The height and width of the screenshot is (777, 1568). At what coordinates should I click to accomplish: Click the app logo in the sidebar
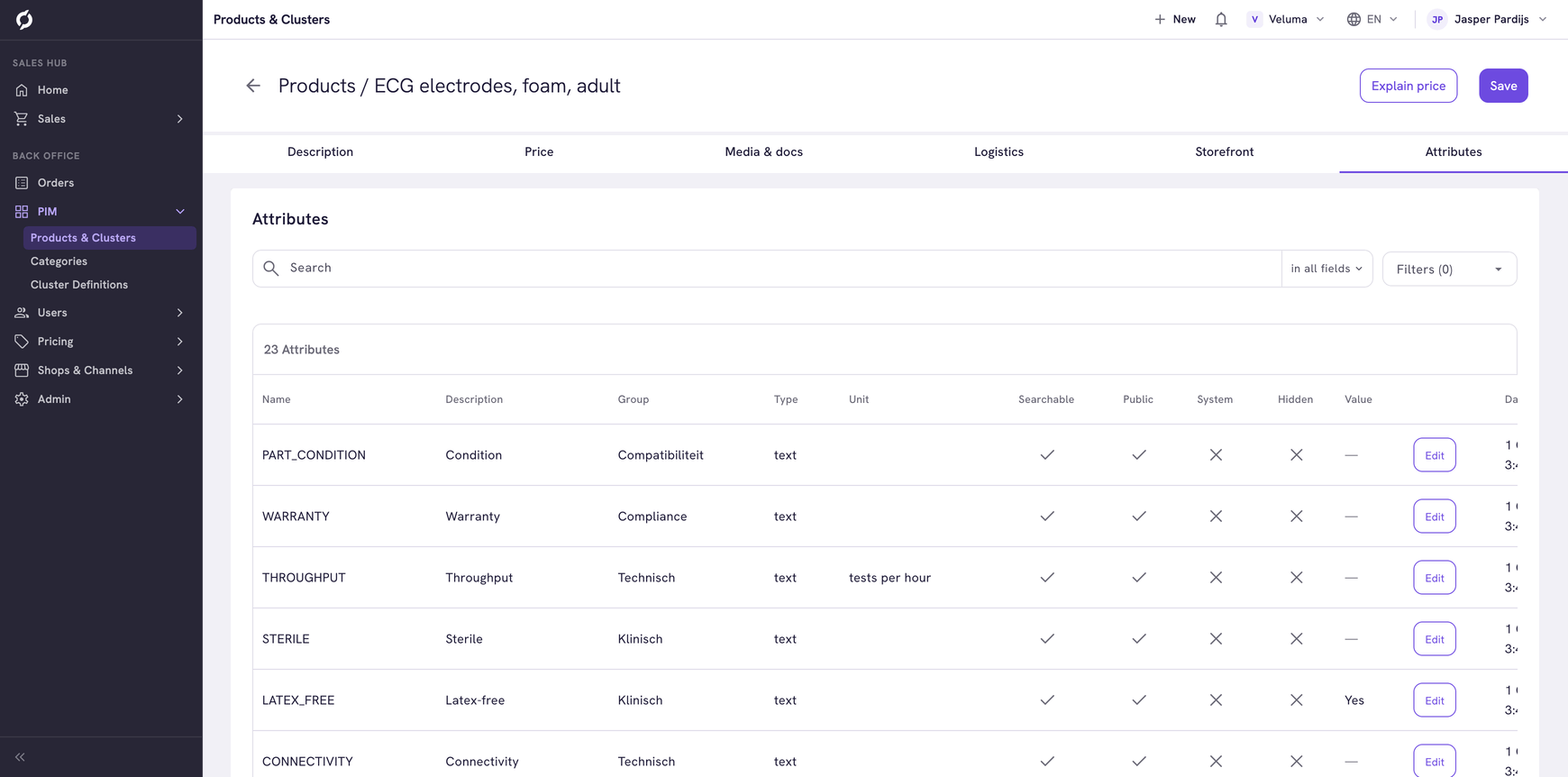pos(24,19)
